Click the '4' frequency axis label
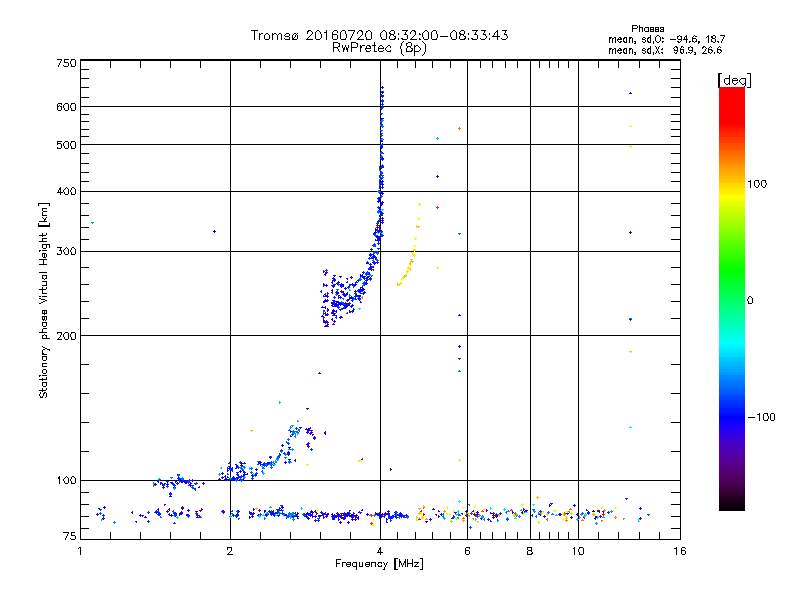 pyautogui.click(x=380, y=551)
